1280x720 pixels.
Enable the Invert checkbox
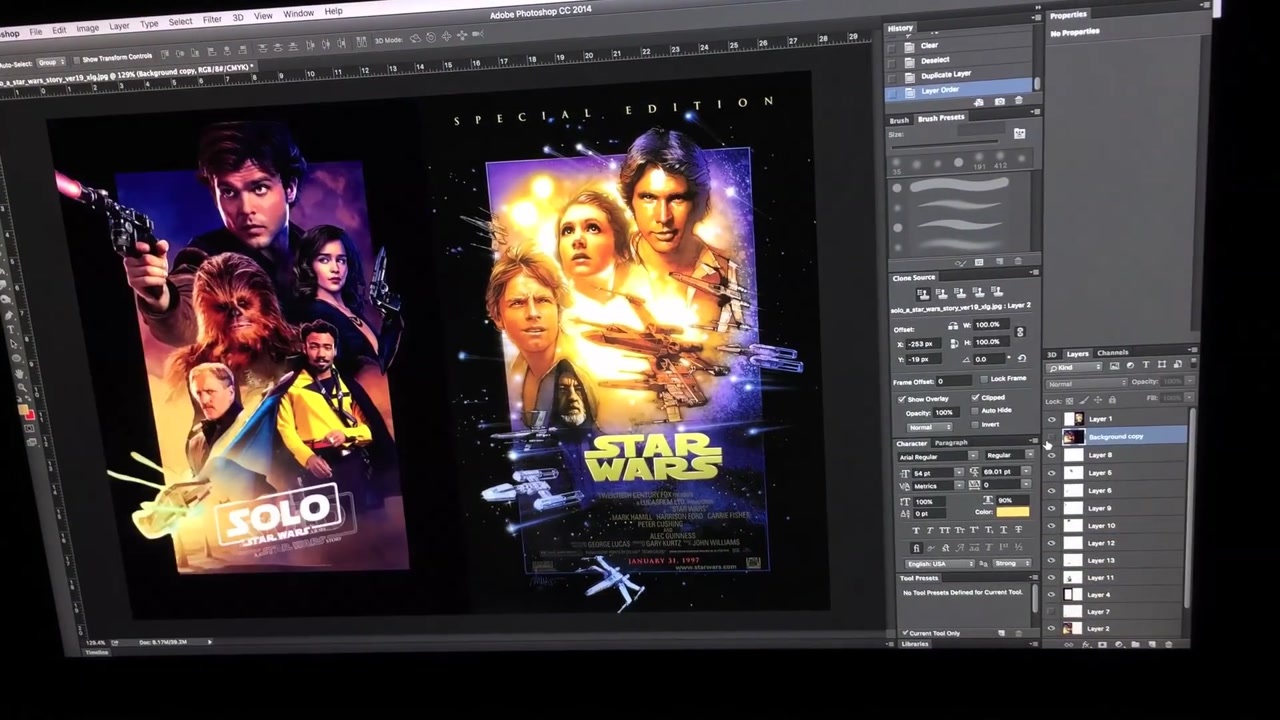pos(974,424)
